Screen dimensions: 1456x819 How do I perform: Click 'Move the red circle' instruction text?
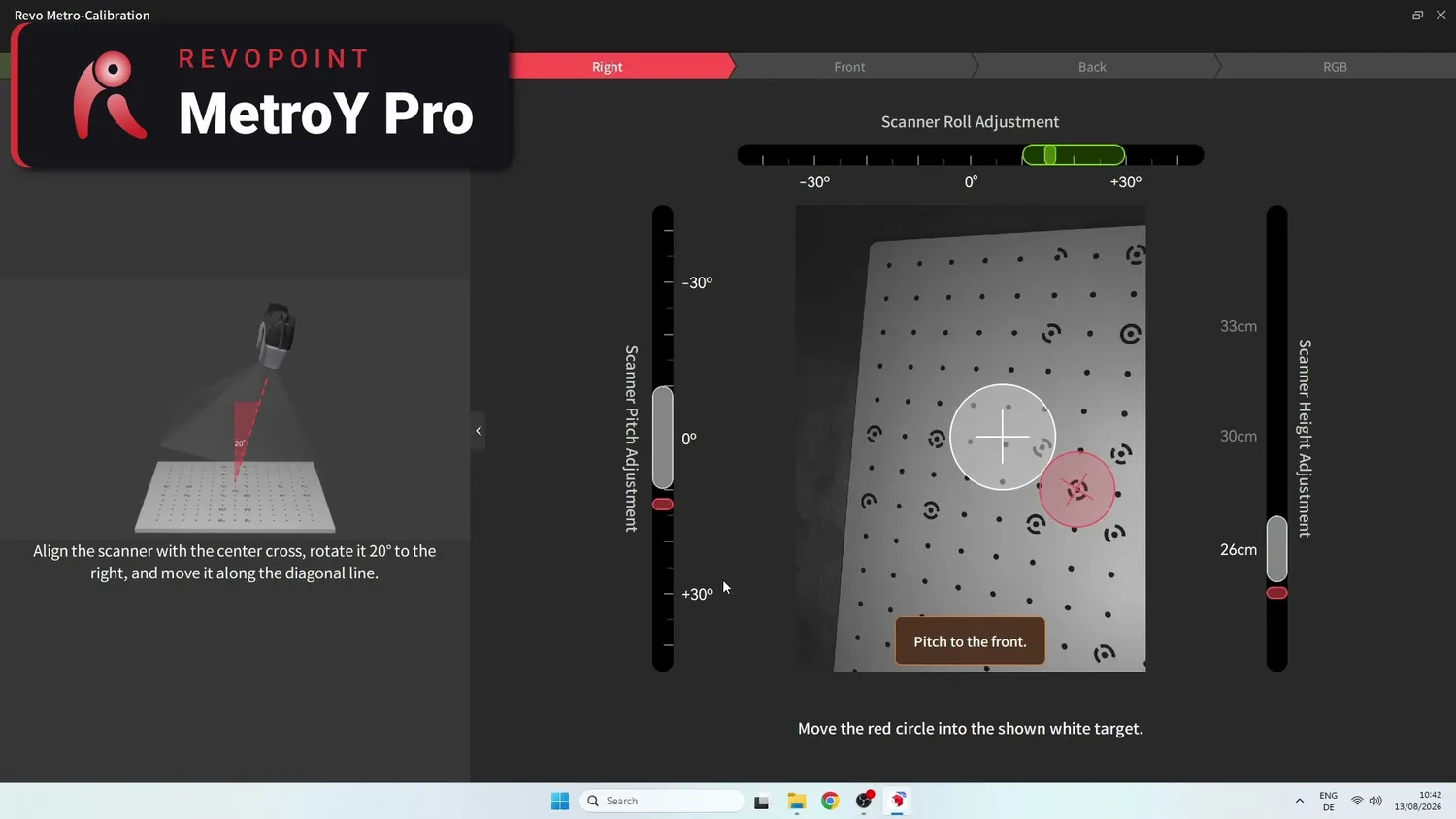pyautogui.click(x=970, y=728)
